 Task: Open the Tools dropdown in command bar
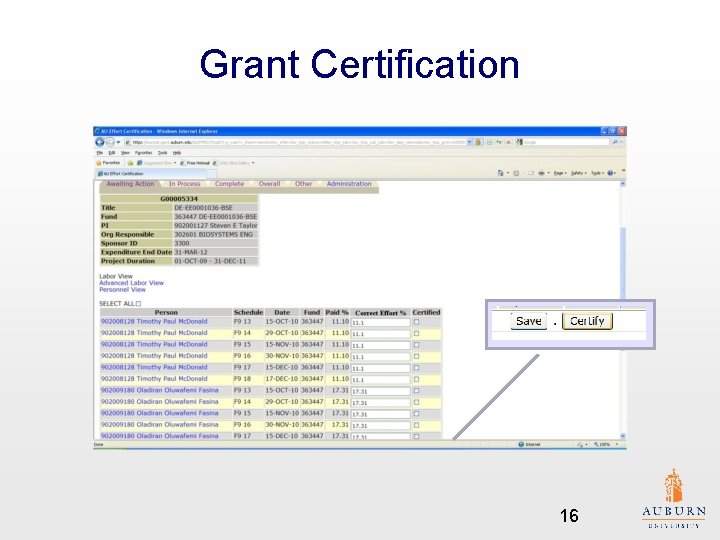tap(597, 173)
